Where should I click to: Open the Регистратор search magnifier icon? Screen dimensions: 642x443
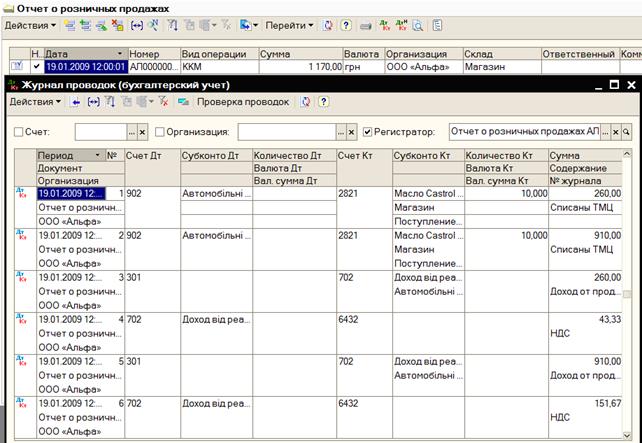click(627, 131)
